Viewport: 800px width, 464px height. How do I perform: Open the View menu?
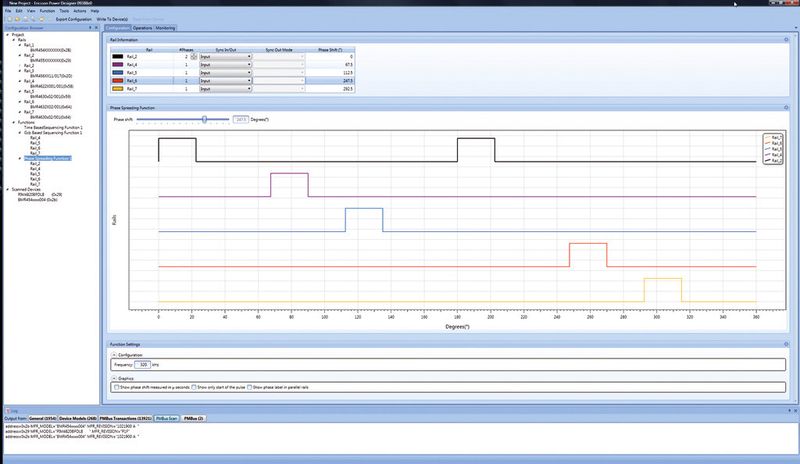pyautogui.click(x=31, y=11)
